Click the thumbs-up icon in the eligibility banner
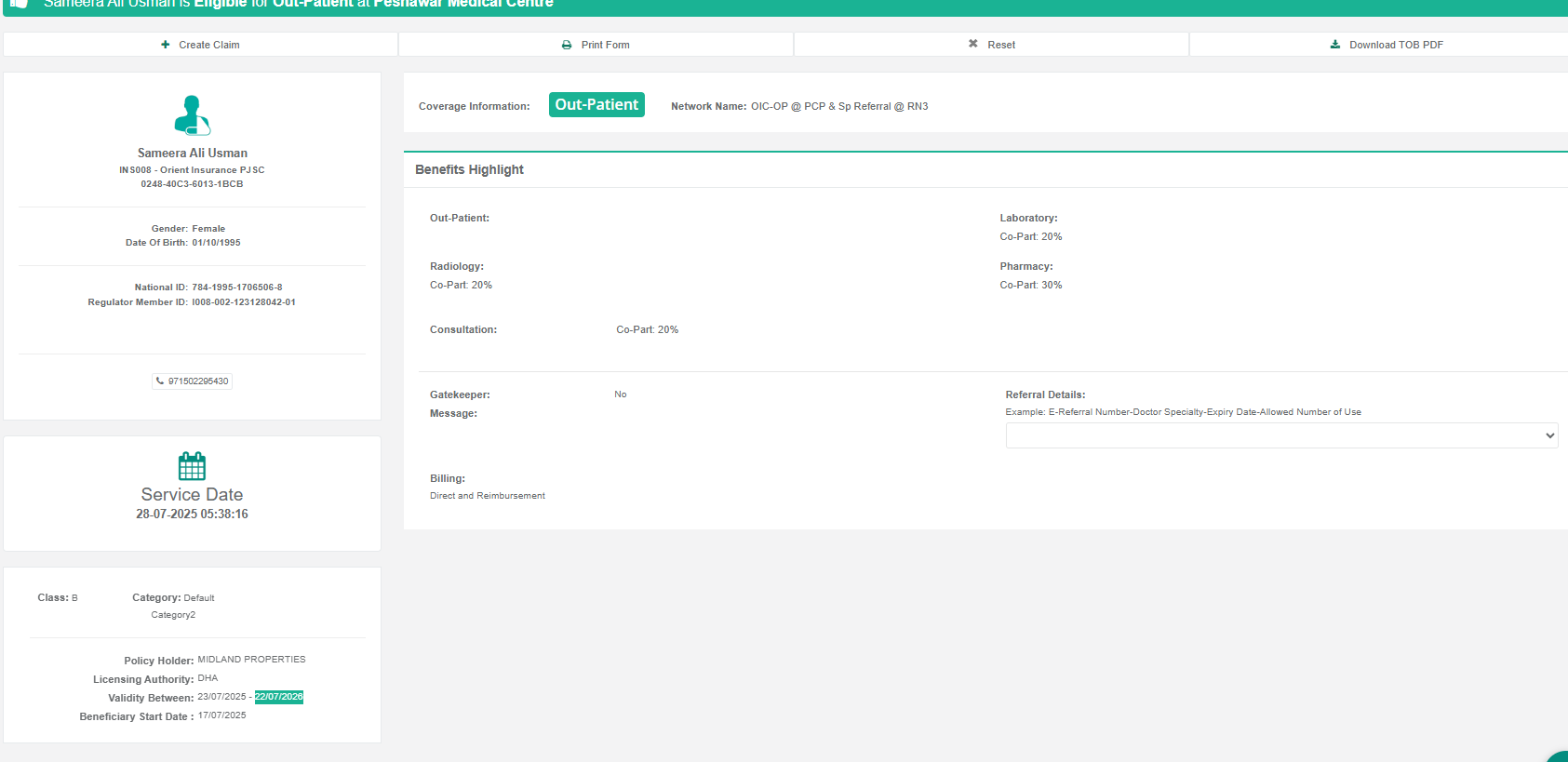The image size is (1568, 762). [19, 4]
